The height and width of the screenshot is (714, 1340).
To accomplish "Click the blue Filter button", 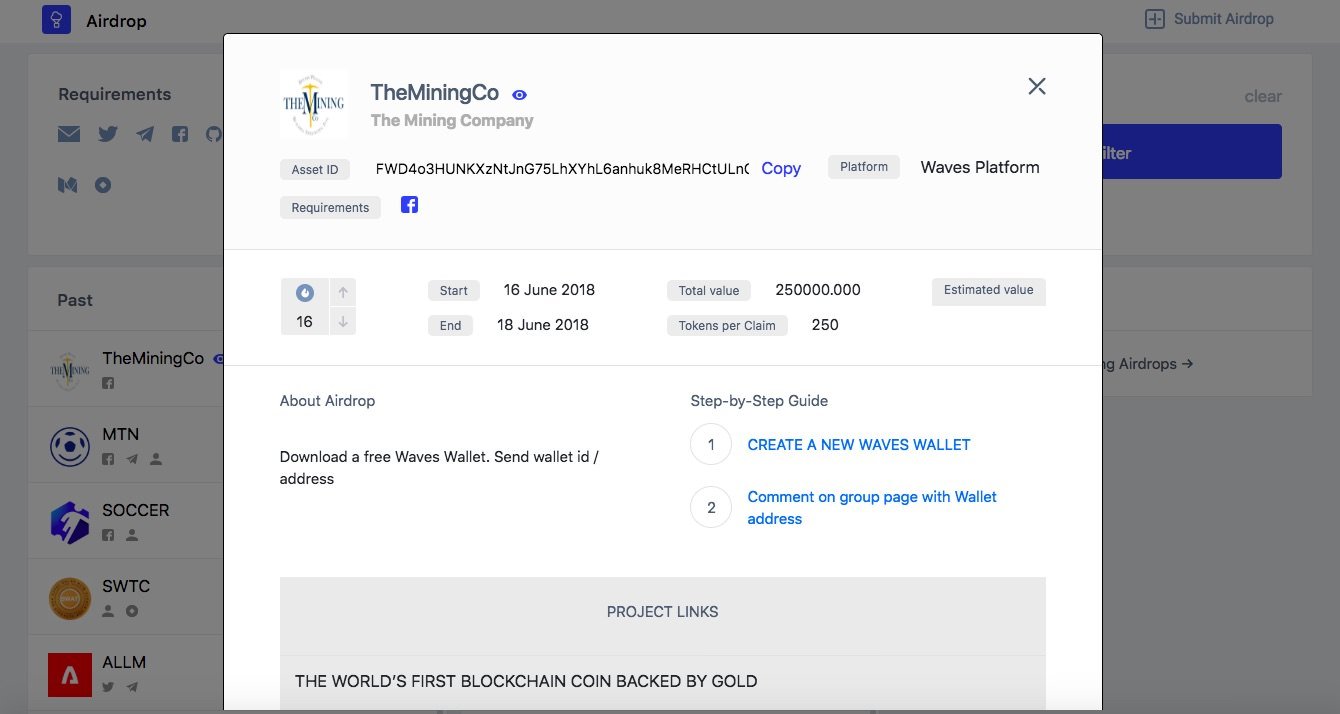I will [x=1192, y=152].
